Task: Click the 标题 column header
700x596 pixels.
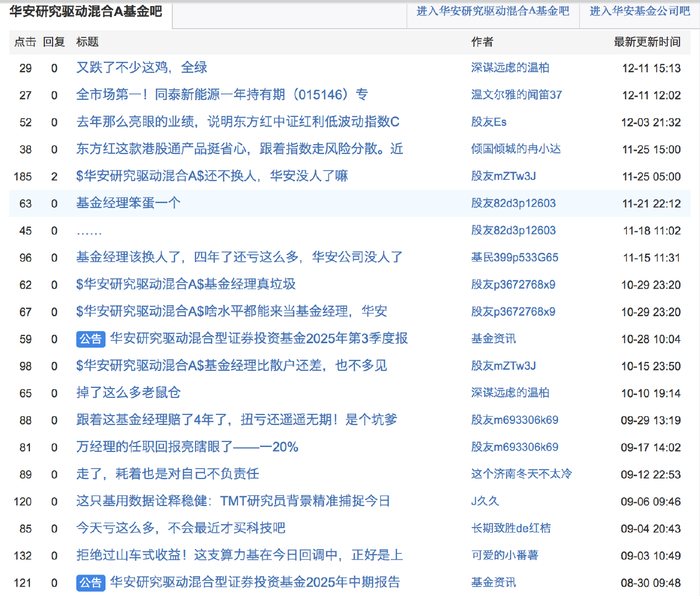Action: coord(87,42)
